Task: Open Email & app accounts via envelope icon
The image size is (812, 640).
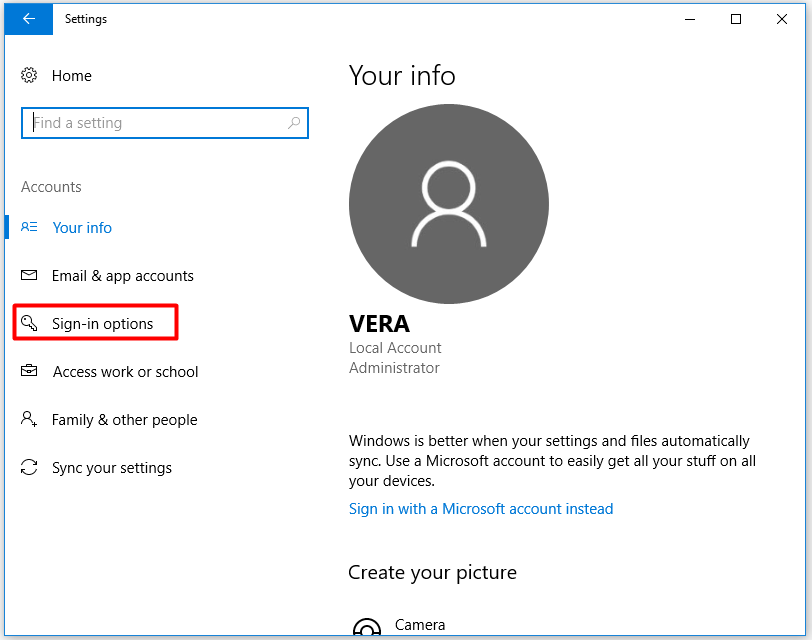Action: (x=31, y=275)
